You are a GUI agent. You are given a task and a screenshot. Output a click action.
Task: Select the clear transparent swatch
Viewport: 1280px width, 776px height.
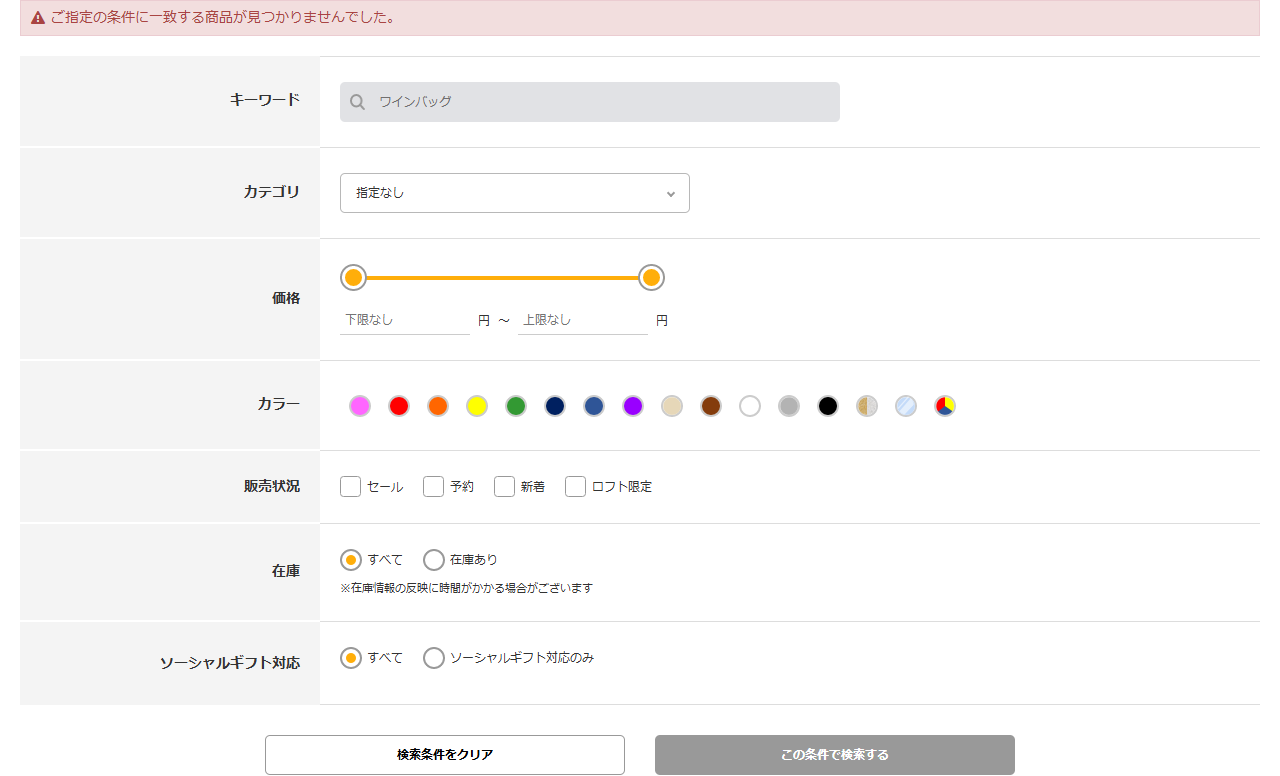pos(906,406)
